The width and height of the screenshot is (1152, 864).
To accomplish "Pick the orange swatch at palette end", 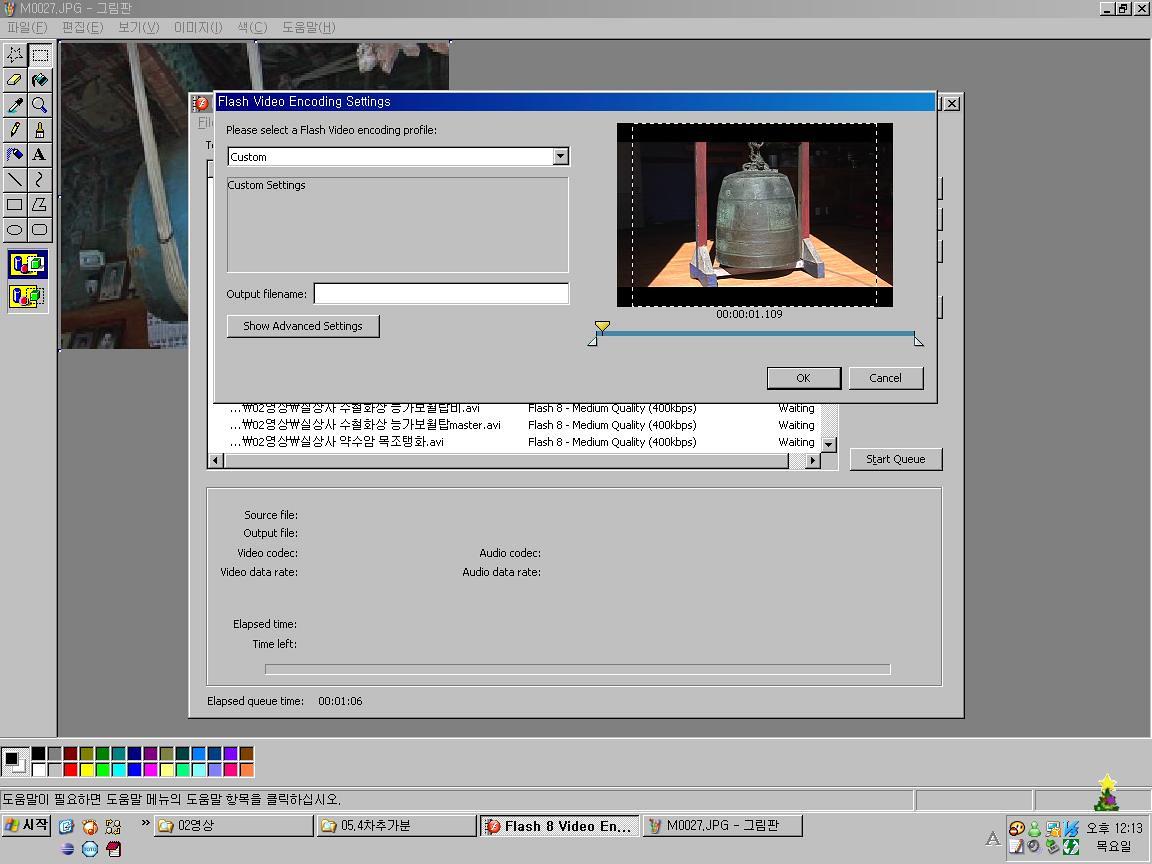I will point(247,770).
